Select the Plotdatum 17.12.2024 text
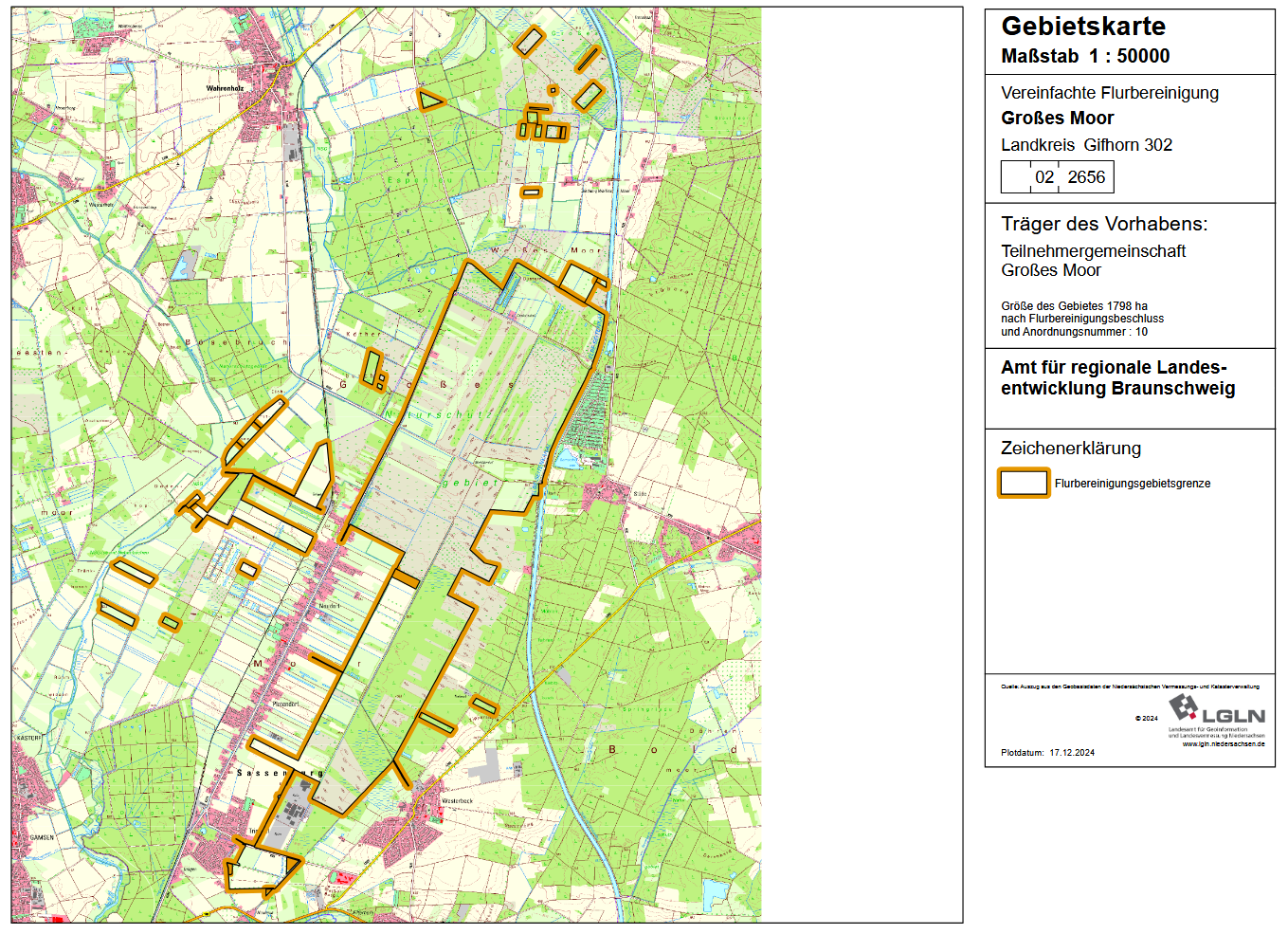Viewport: 1288px width, 934px height. [1047, 753]
